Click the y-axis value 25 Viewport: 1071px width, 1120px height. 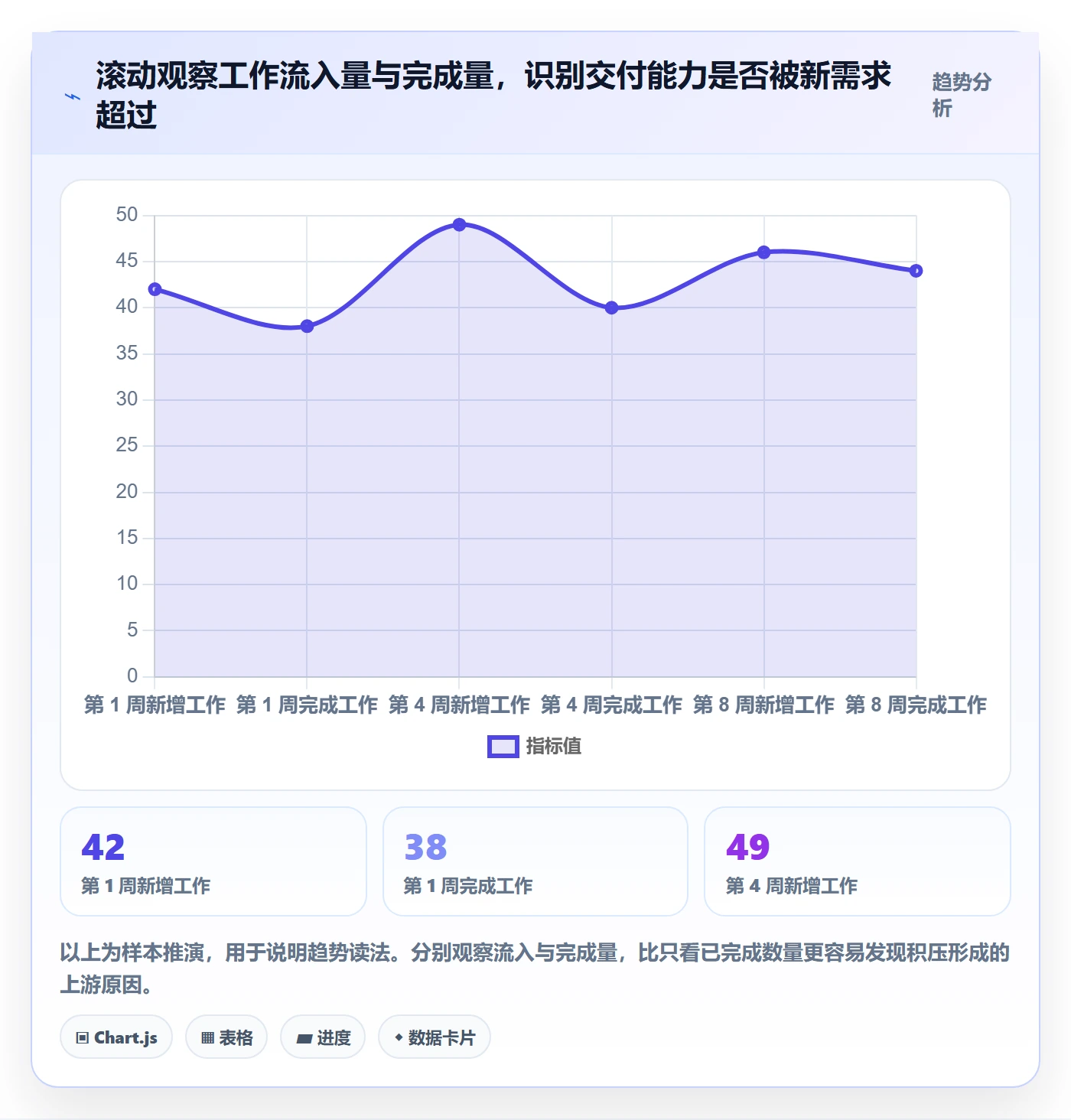point(127,445)
